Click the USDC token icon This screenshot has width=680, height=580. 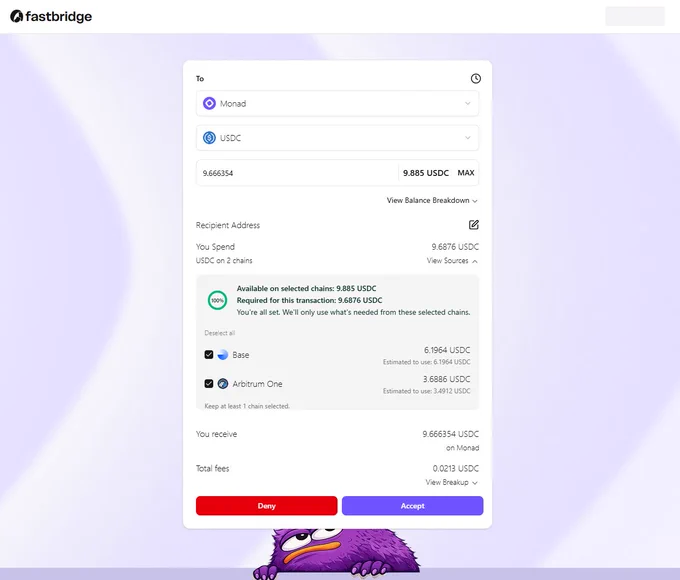[209, 138]
